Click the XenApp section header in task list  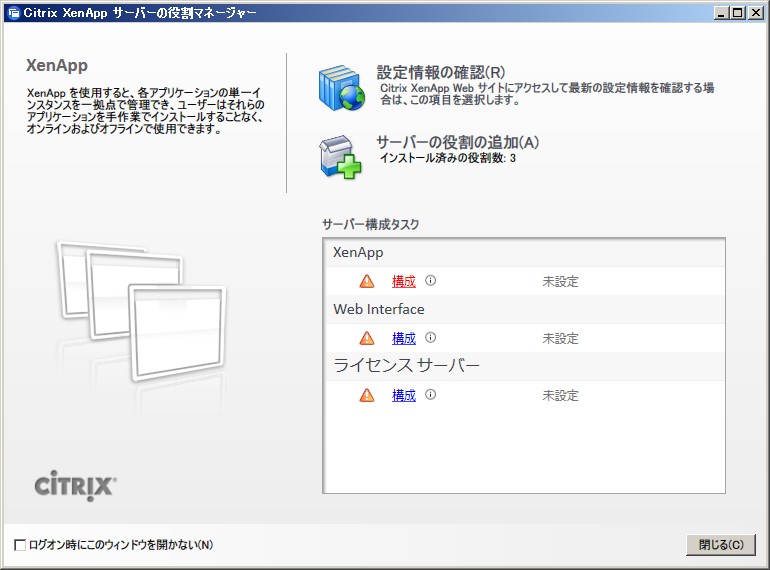click(x=358, y=253)
